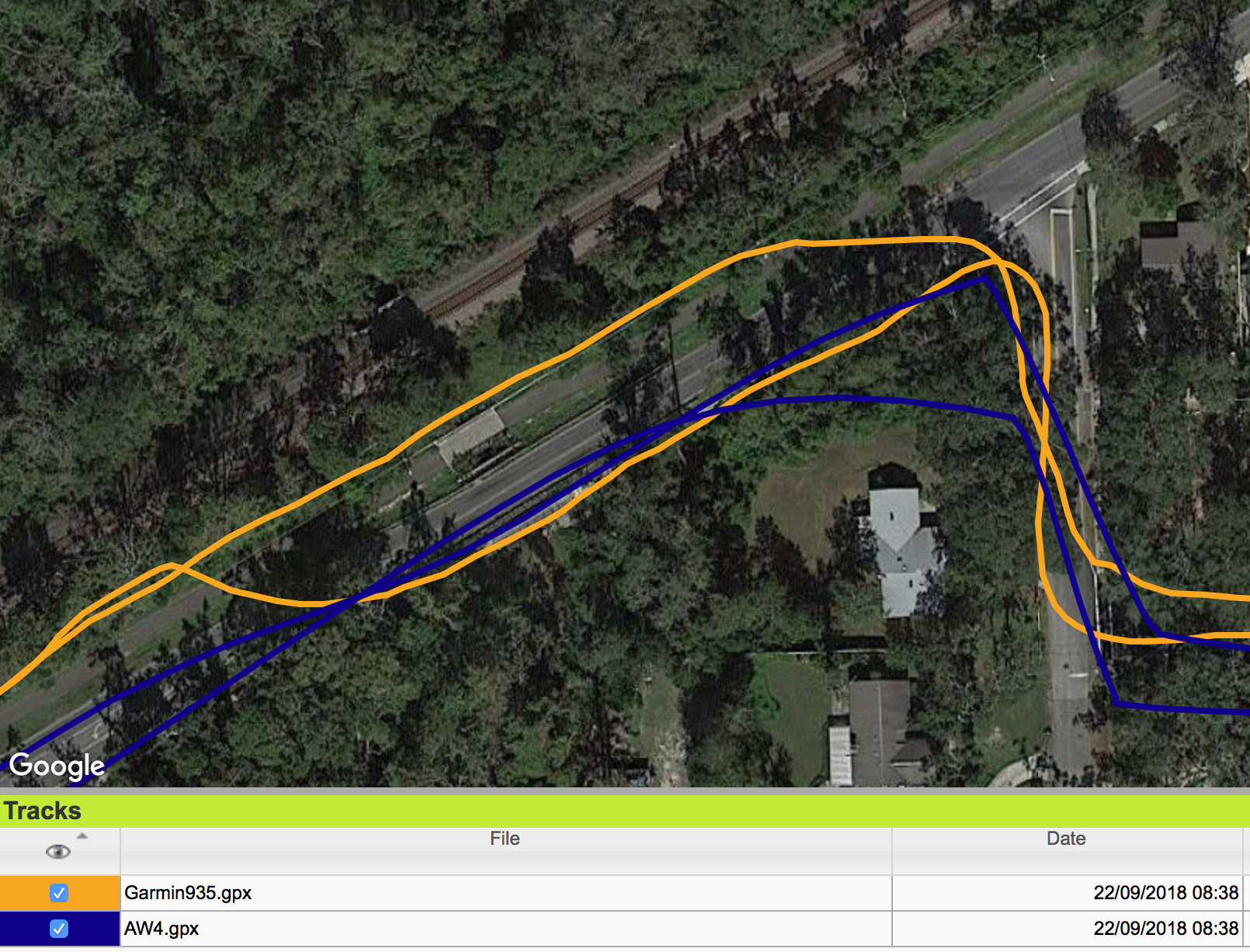
Task: Click the Google logo on the map
Action: tap(57, 766)
